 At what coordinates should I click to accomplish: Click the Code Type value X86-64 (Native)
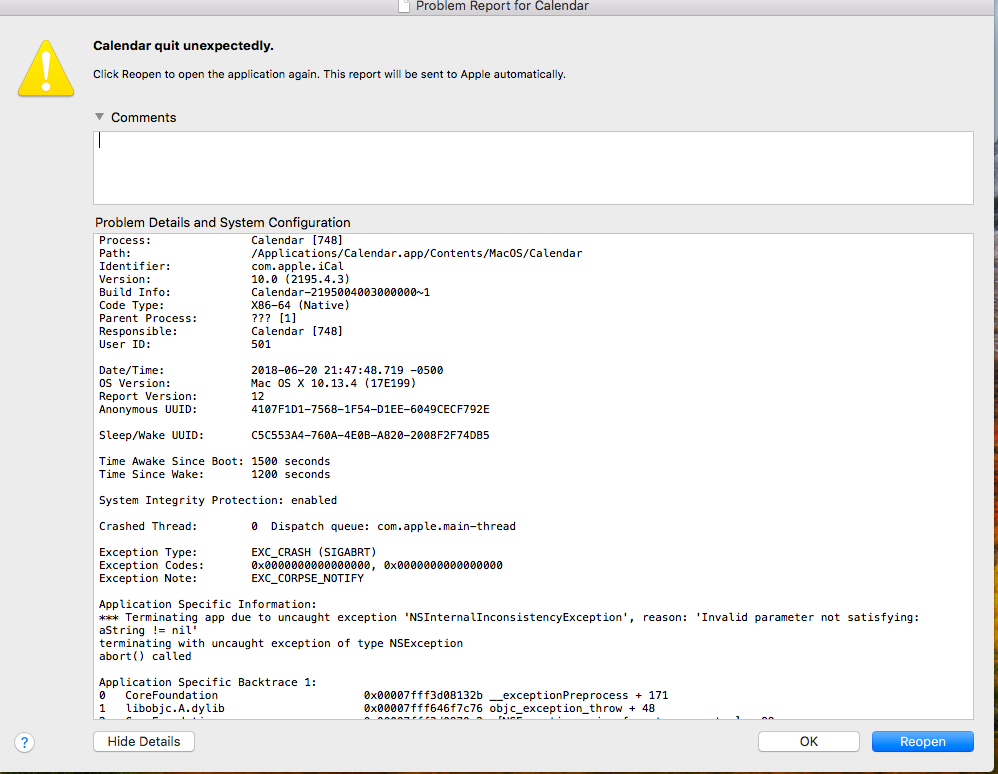(x=300, y=306)
